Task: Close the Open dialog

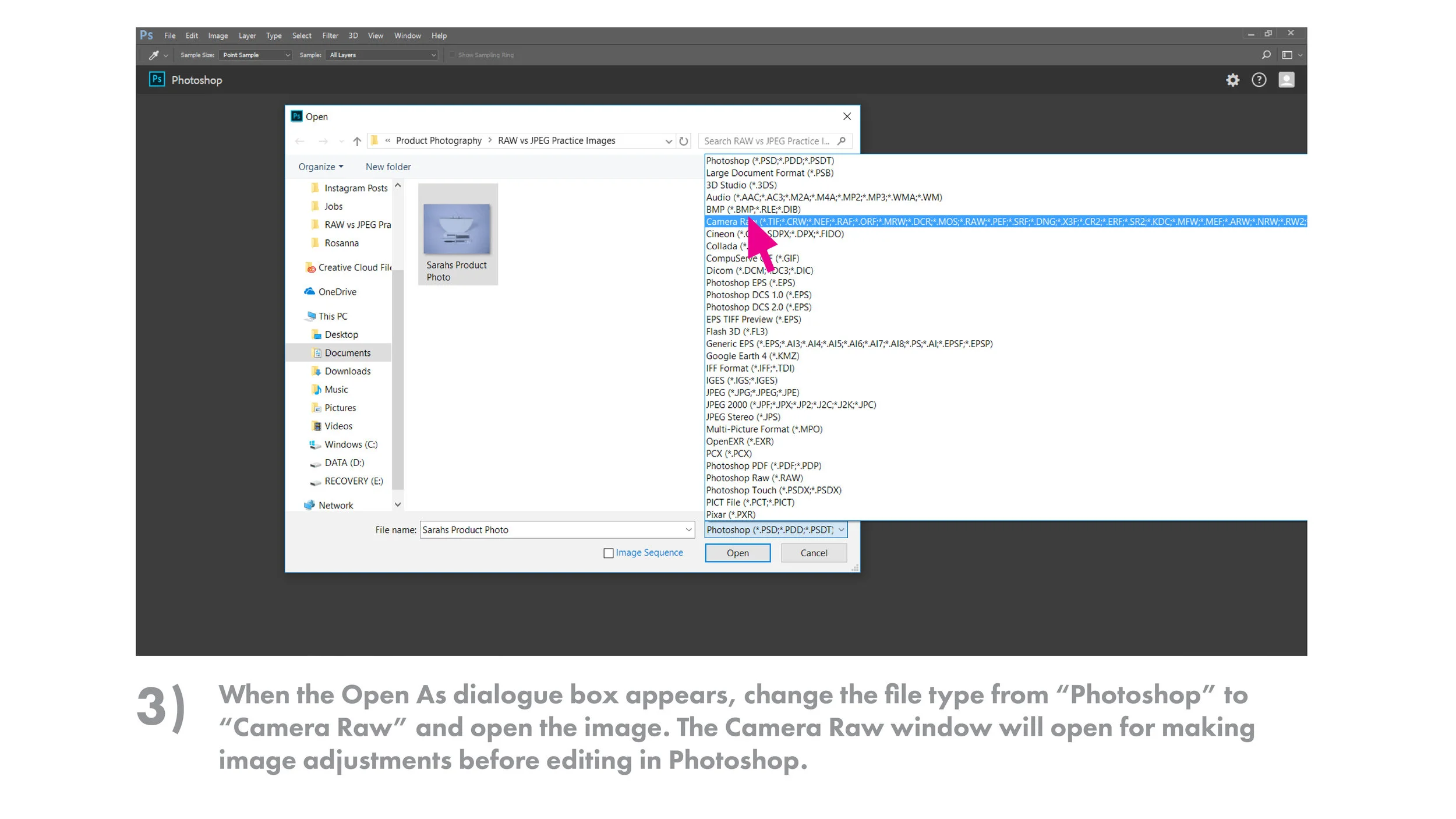Action: (847, 117)
